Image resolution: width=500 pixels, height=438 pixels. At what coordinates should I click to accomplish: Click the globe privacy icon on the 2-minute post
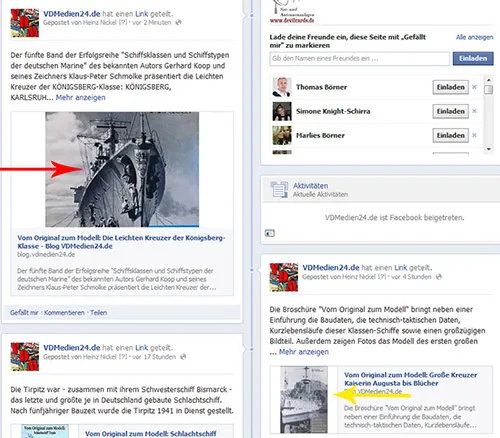[x=179, y=22]
